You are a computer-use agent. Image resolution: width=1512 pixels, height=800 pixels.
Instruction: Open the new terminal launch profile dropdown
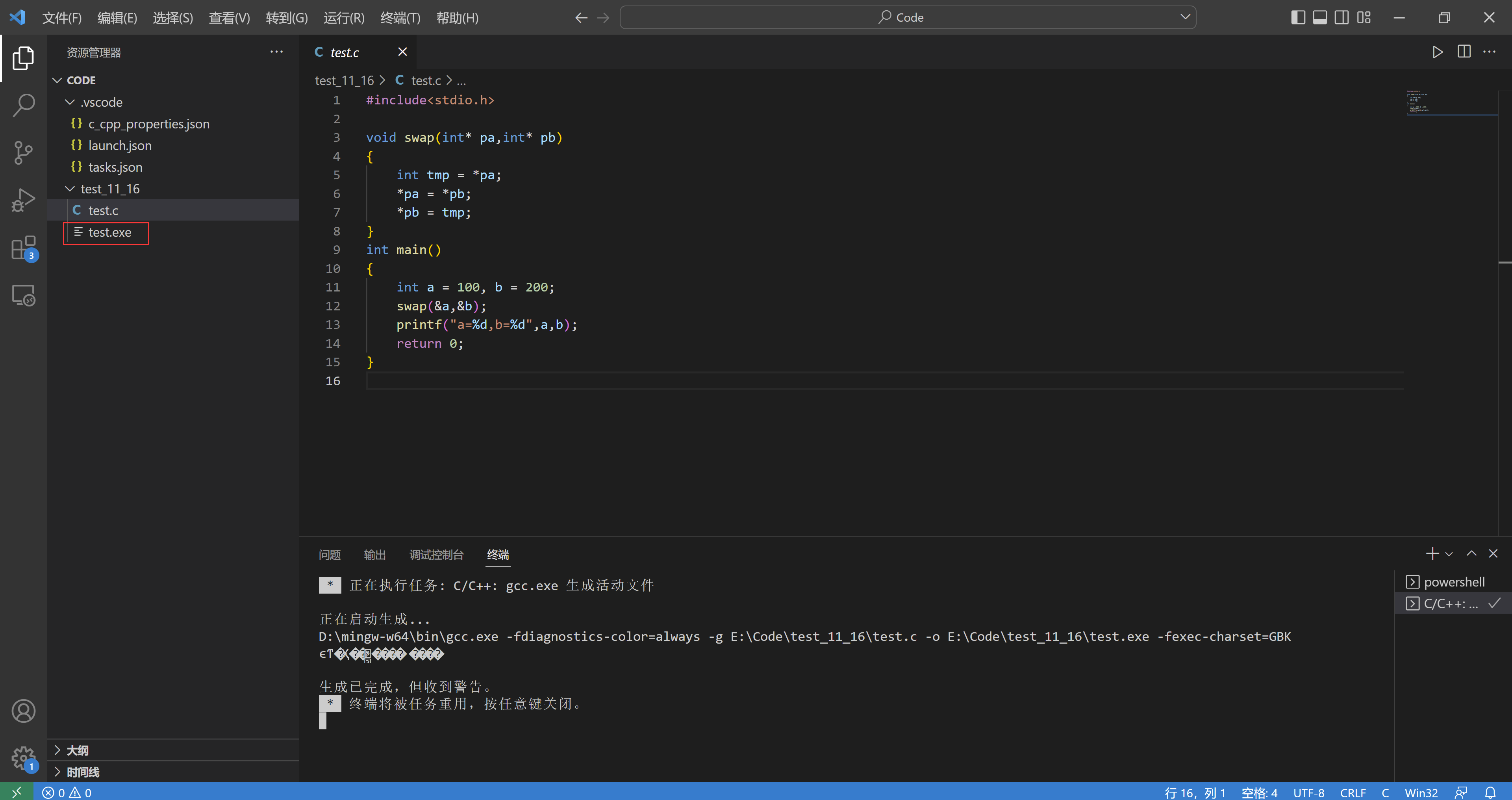pyautogui.click(x=1449, y=554)
